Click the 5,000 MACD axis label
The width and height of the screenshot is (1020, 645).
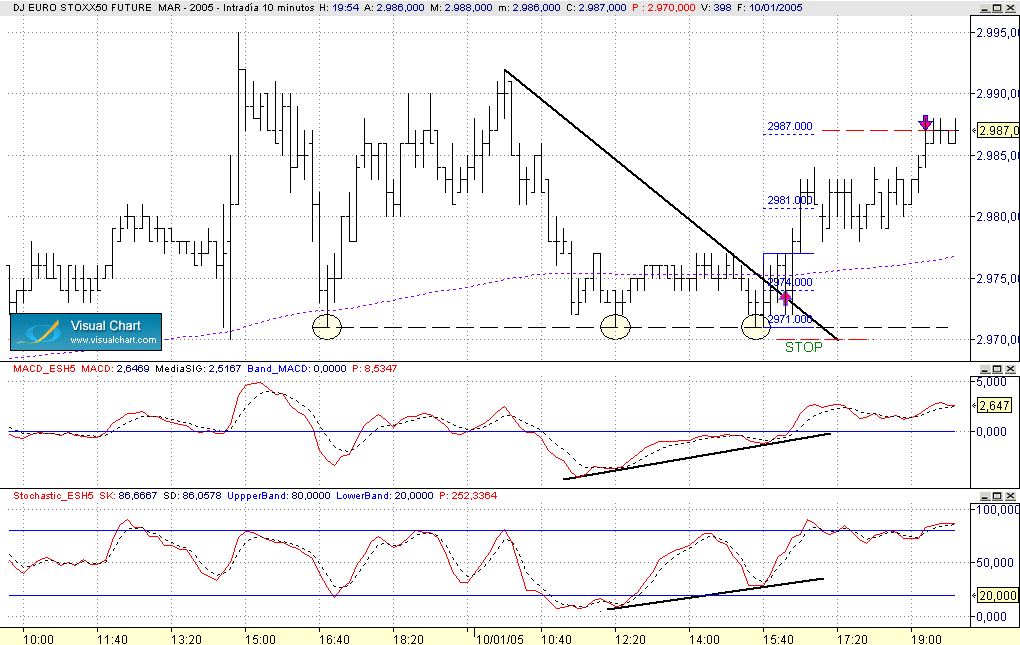tap(991, 382)
